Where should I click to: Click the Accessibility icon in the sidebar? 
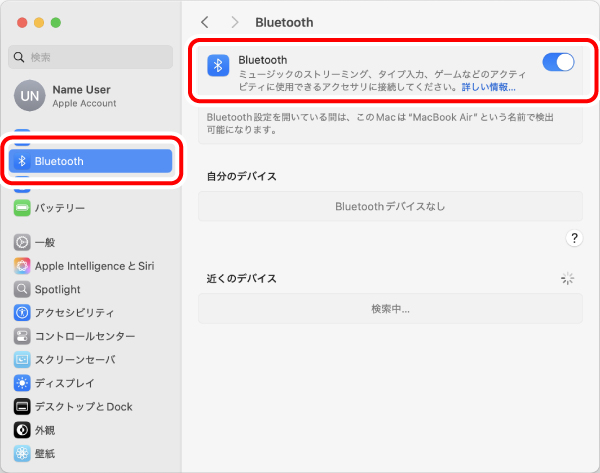click(22, 312)
